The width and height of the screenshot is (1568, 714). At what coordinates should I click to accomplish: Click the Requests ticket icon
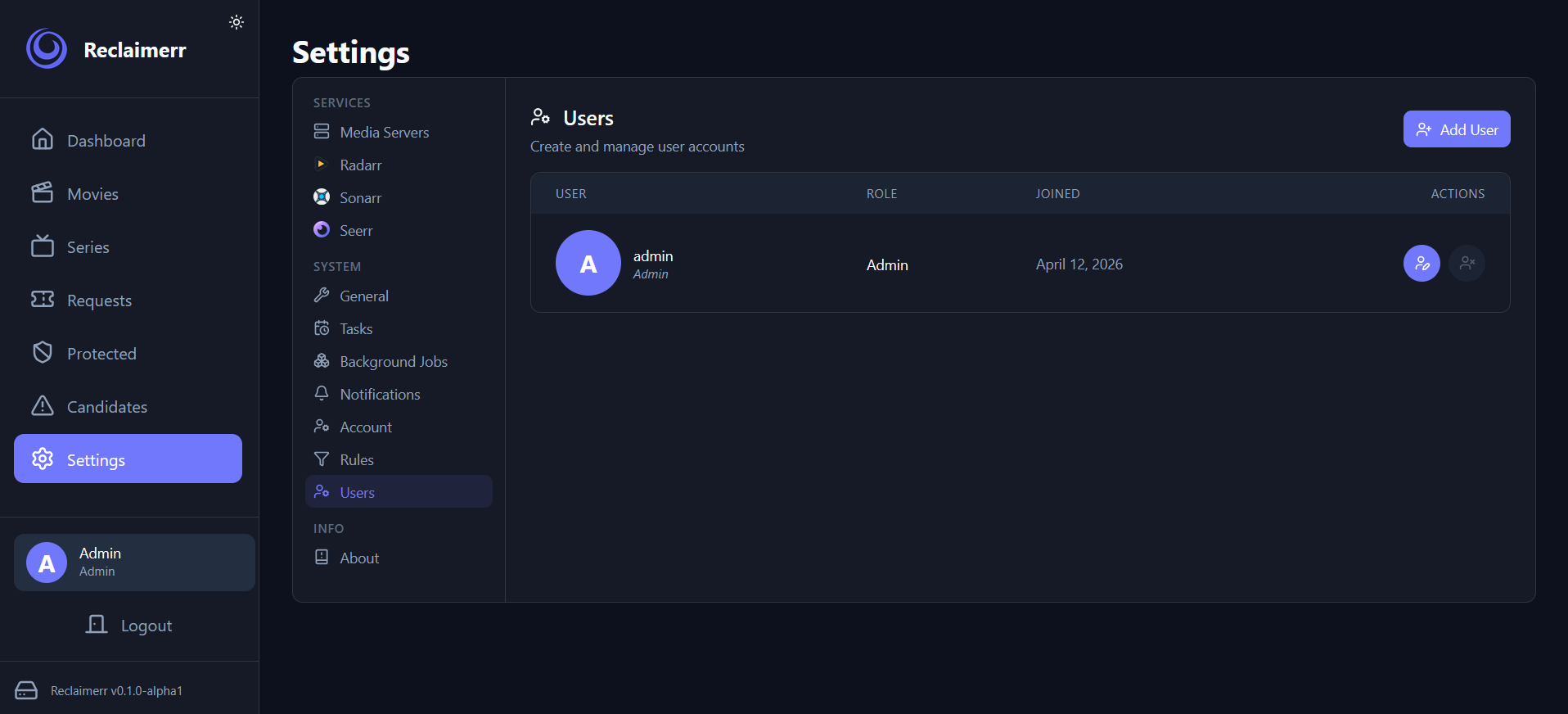(43, 299)
